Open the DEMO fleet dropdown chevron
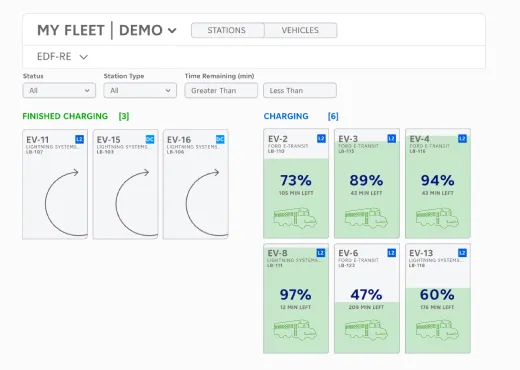 coord(172,31)
